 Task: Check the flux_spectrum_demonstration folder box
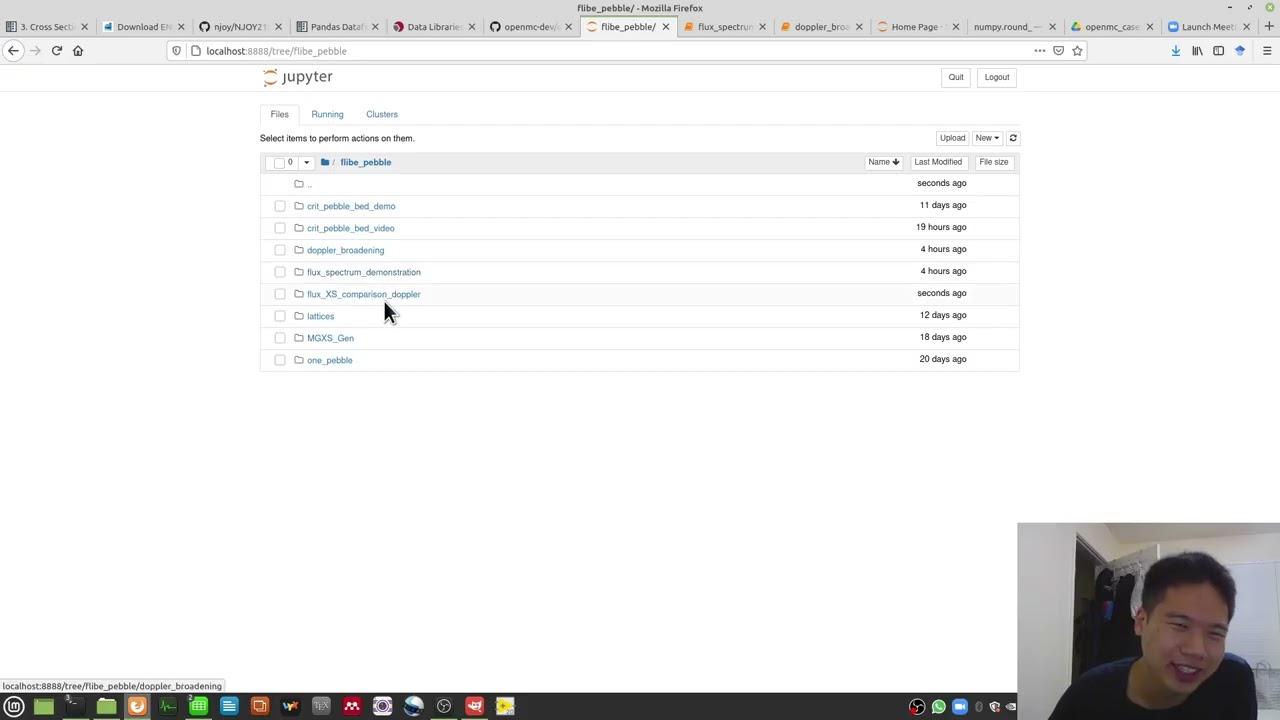click(280, 272)
